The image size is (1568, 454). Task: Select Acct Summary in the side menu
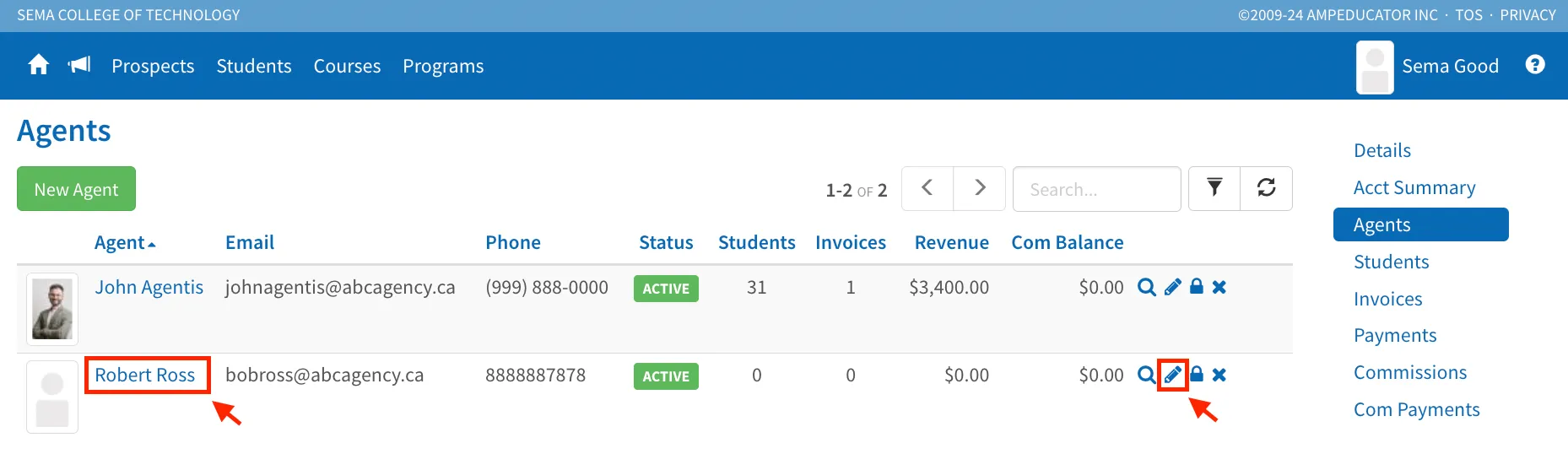tap(1414, 187)
